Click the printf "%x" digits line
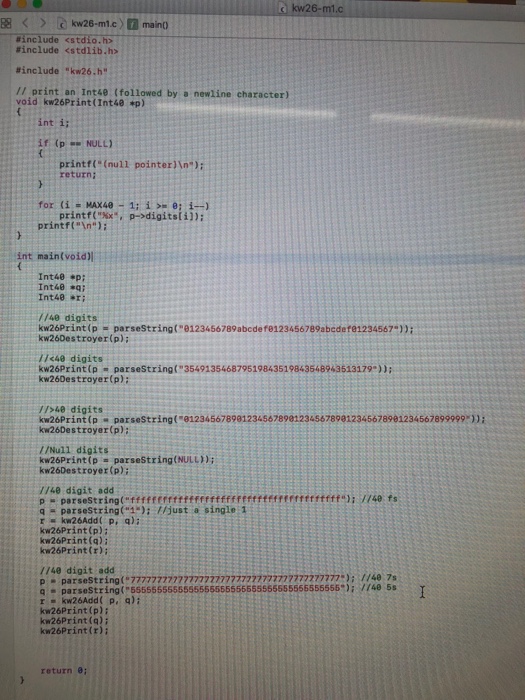525x700 pixels. (x=131, y=216)
